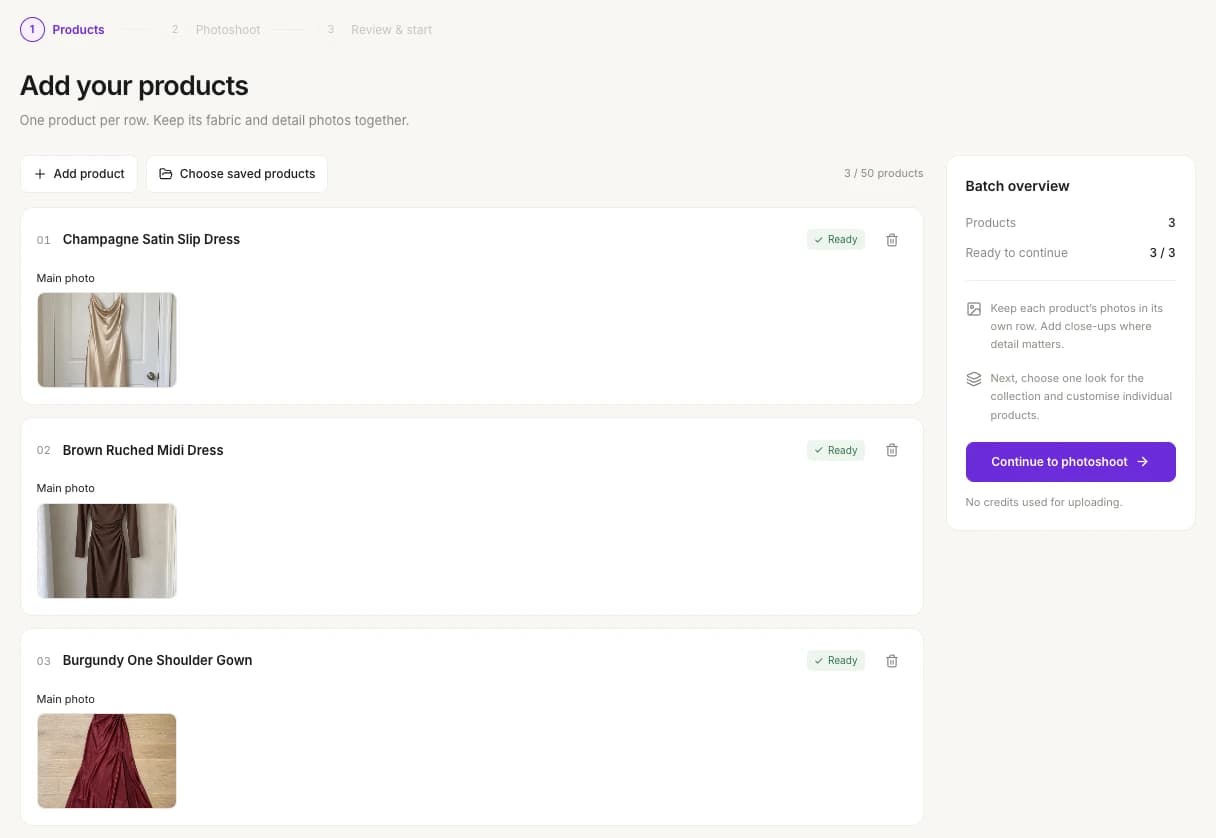Click the 3 / 50 products counter

(884, 174)
